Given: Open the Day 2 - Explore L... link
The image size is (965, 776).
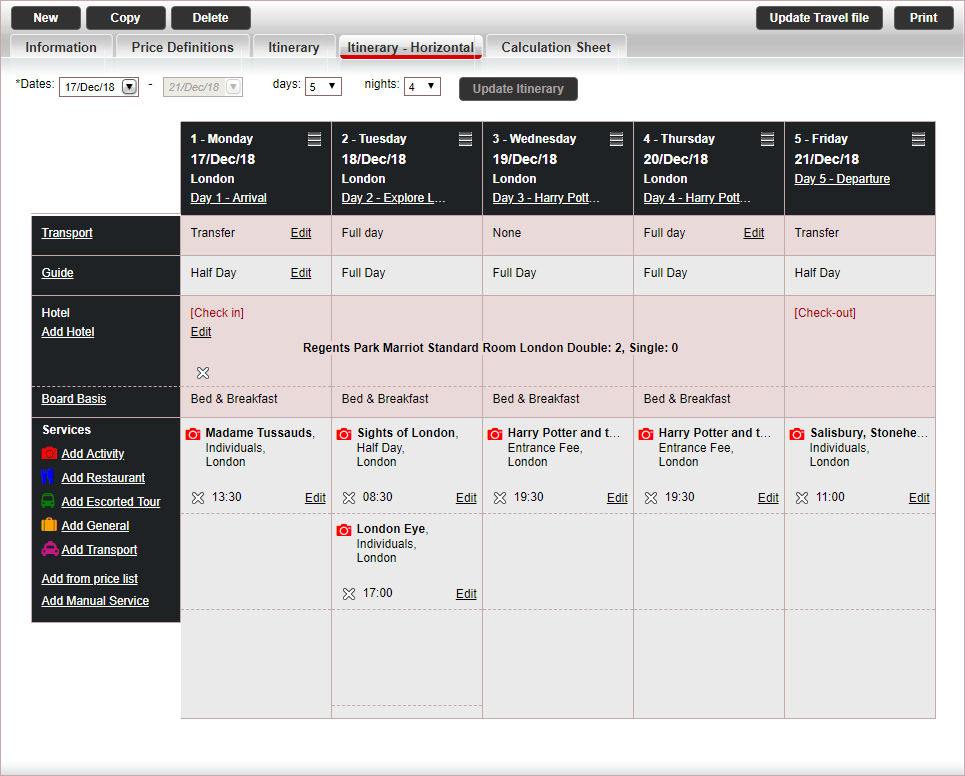Looking at the screenshot, I should tap(393, 198).
